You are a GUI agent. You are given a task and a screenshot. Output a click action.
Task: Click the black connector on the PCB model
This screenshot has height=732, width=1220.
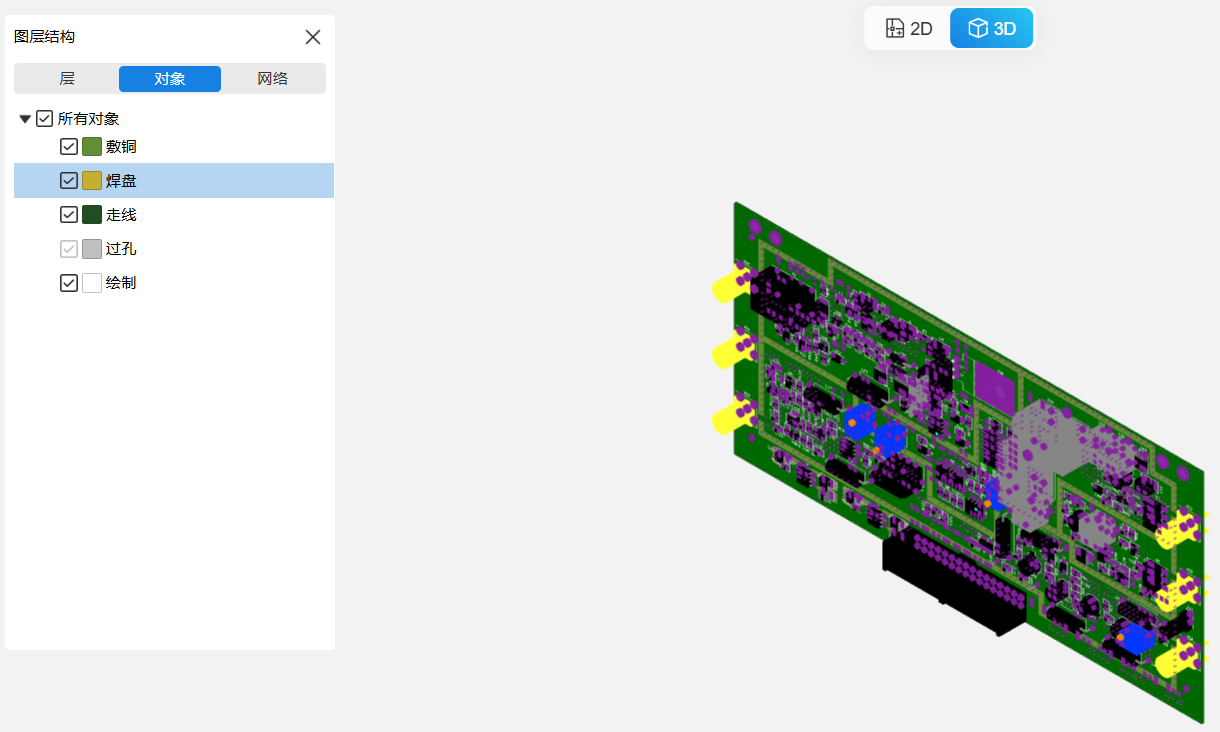tap(950, 585)
